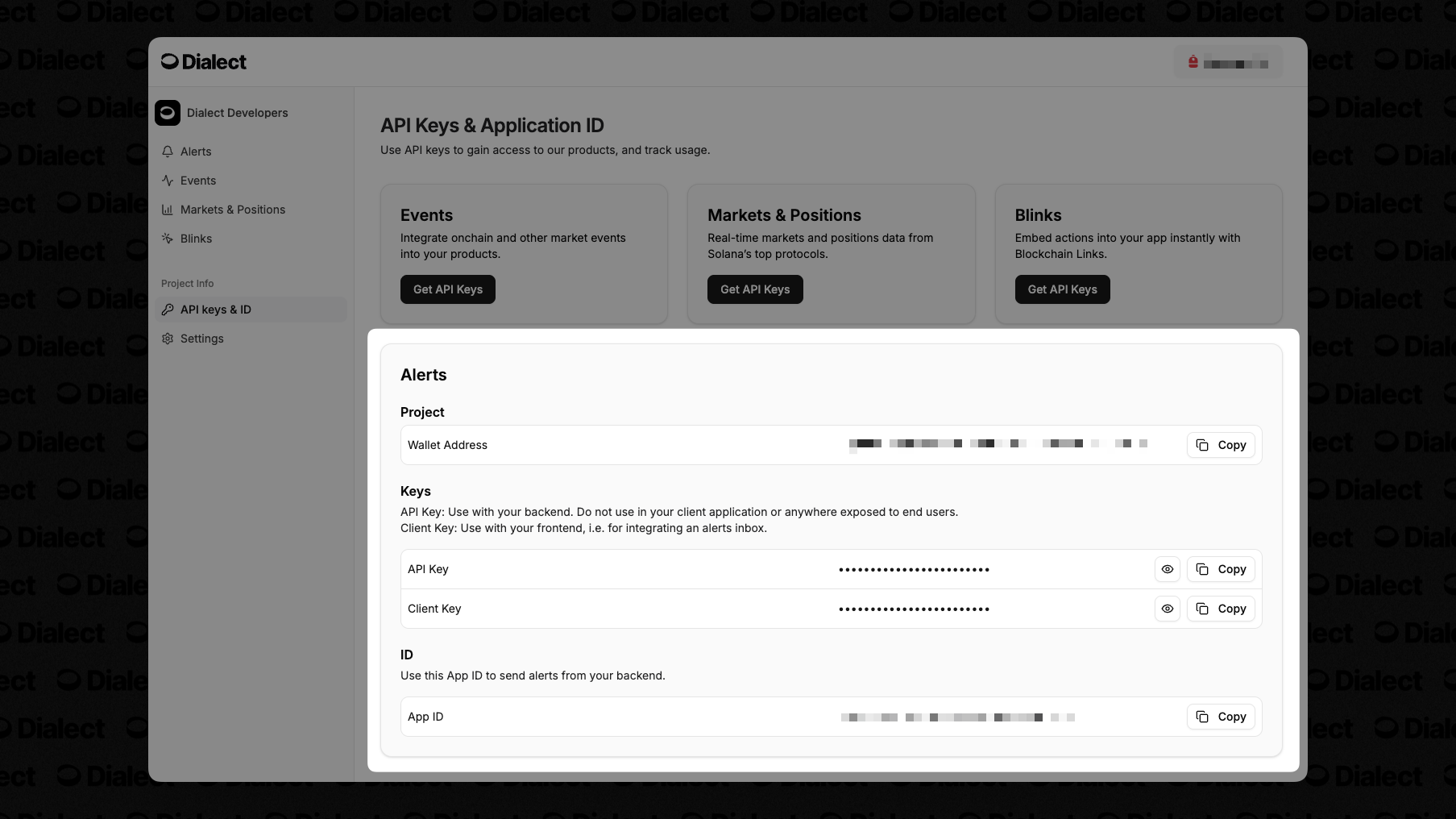Copy the Wallet Address
This screenshot has height=819, width=1456.
point(1221,445)
